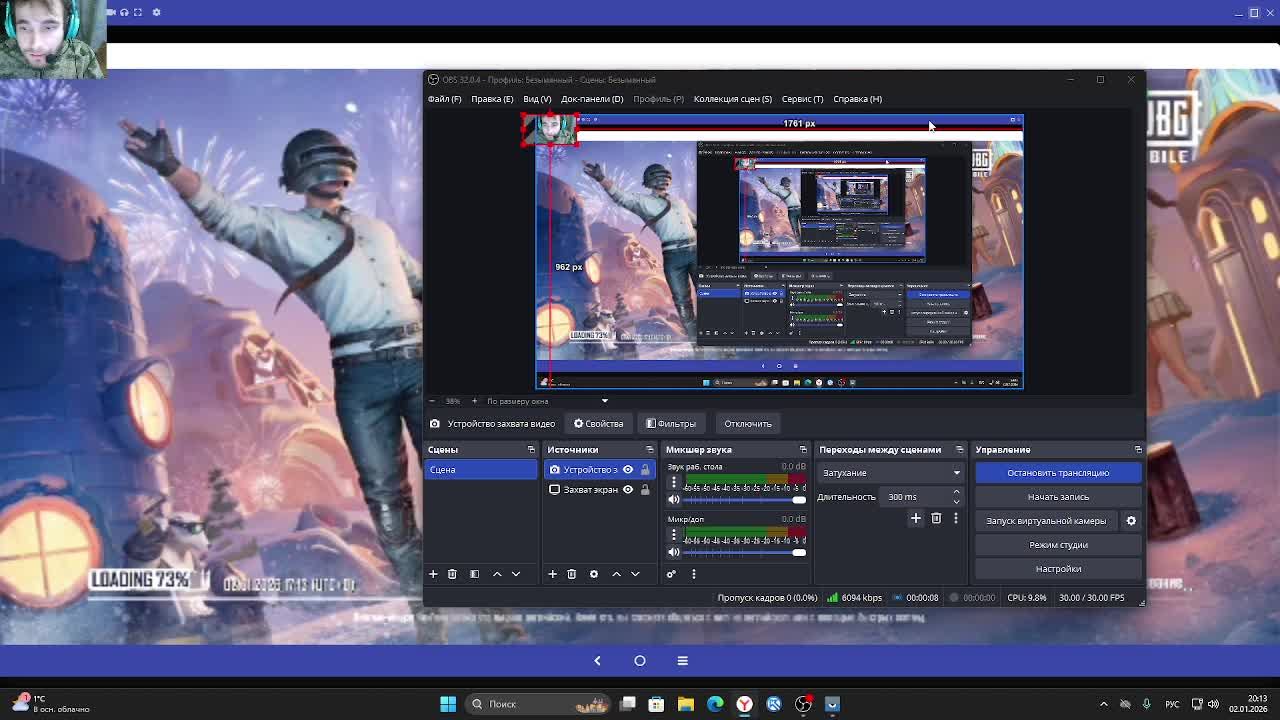Viewport: 1280px width, 720px height.
Task: Open File Explorer from the taskbar
Action: click(686, 704)
